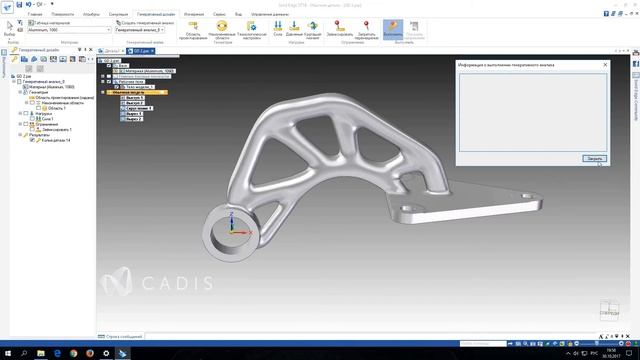Open the Главная ribbon tab
The height and width of the screenshot is (360, 640).
click(35, 14)
